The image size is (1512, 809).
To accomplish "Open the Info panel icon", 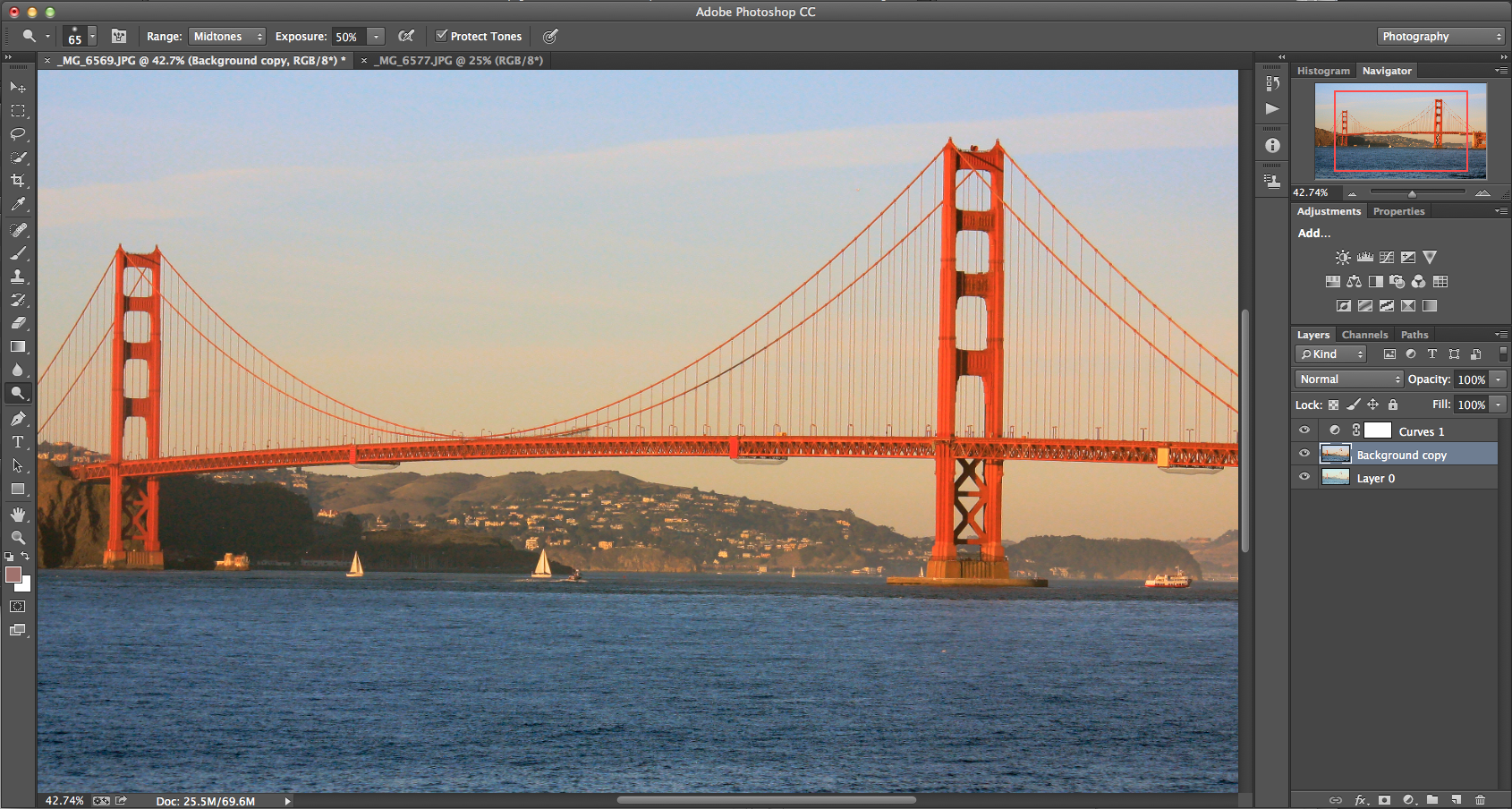I will pyautogui.click(x=1272, y=145).
